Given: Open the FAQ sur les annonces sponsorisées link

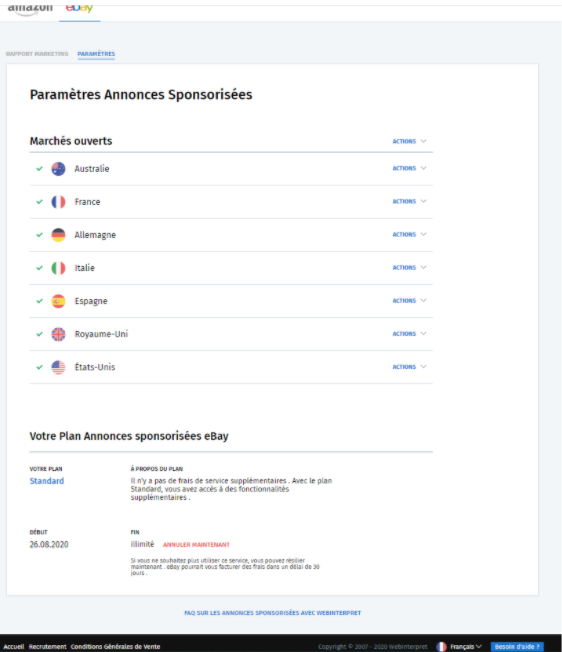Looking at the screenshot, I should (x=273, y=613).
